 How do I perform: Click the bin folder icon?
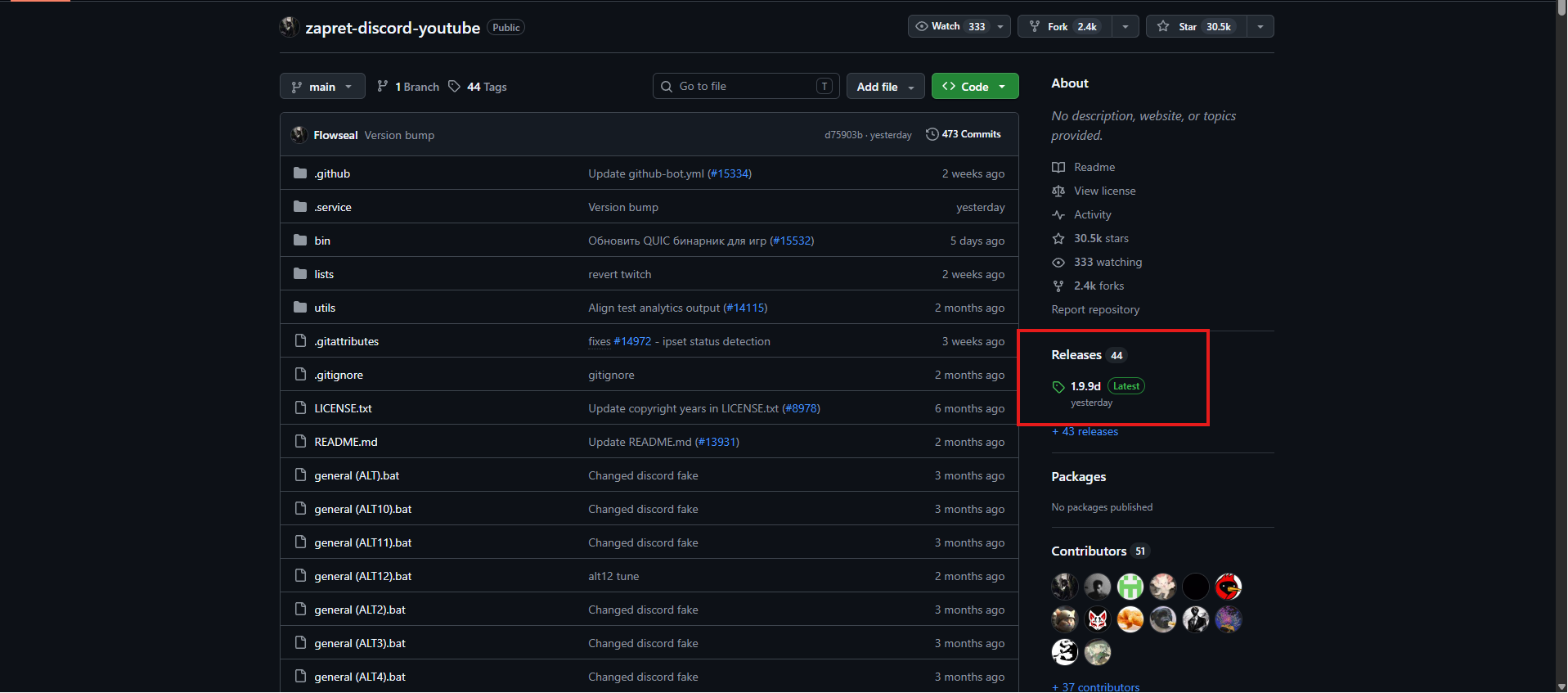pos(300,241)
